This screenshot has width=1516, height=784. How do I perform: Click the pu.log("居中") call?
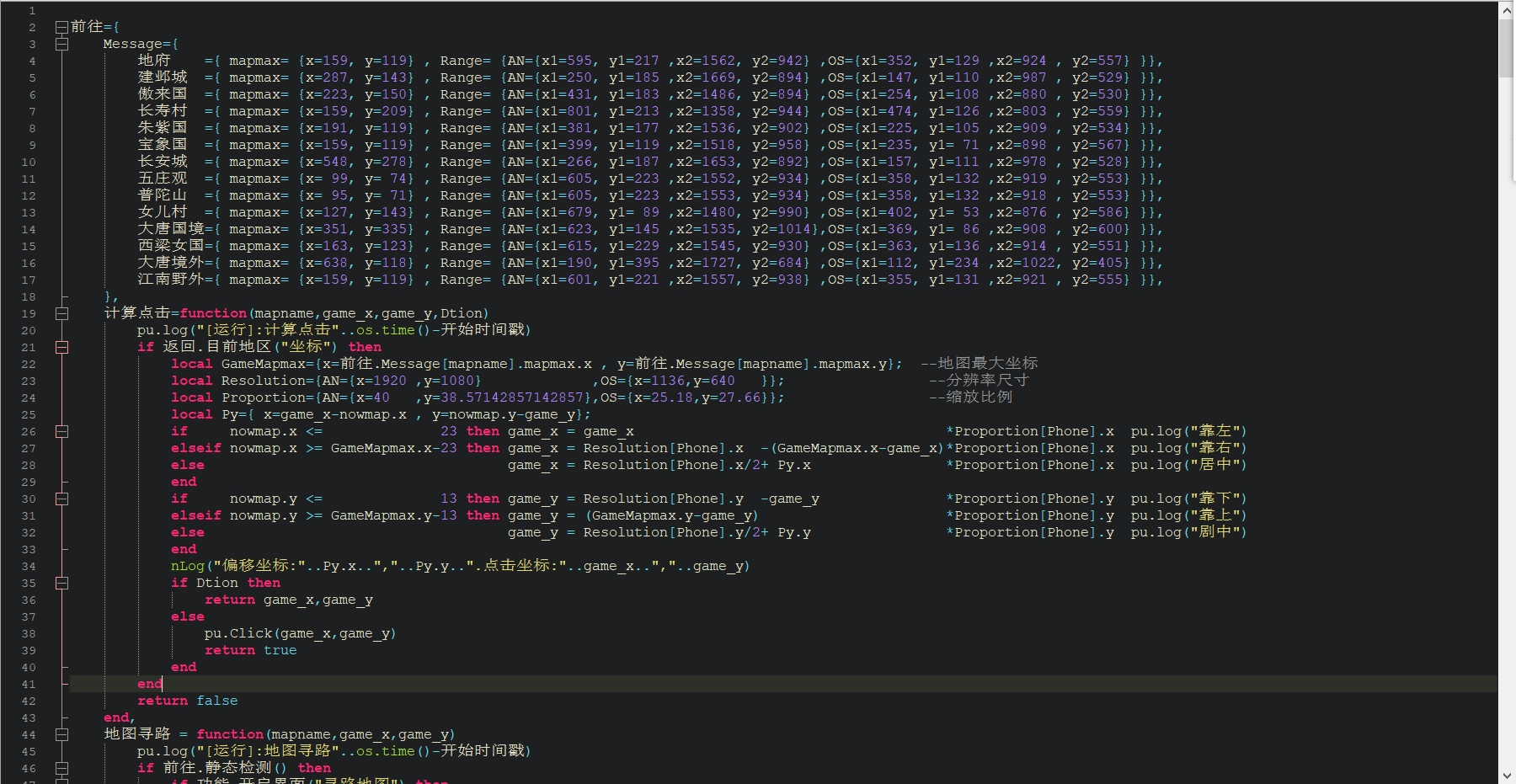click(x=1189, y=465)
